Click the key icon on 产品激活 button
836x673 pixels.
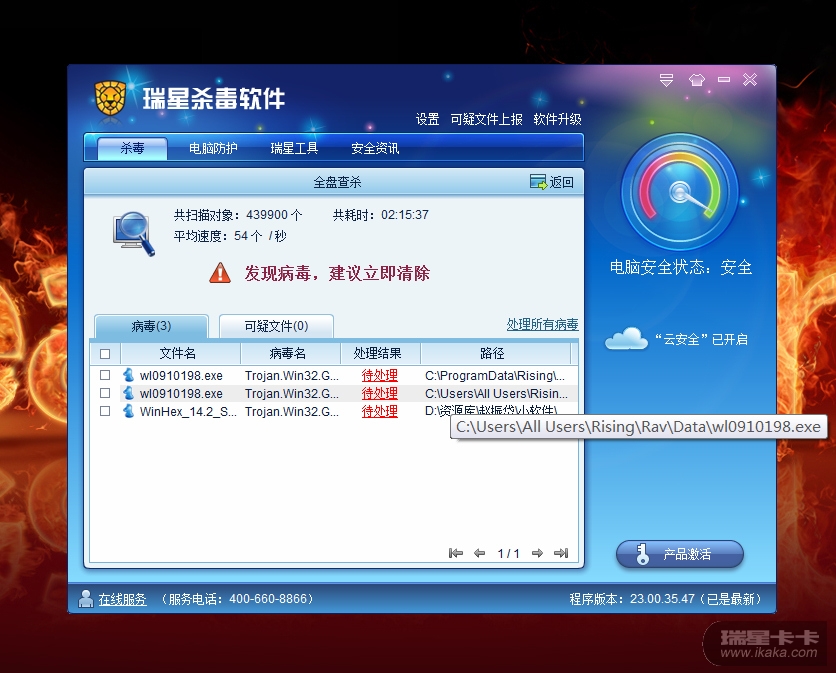(642, 554)
